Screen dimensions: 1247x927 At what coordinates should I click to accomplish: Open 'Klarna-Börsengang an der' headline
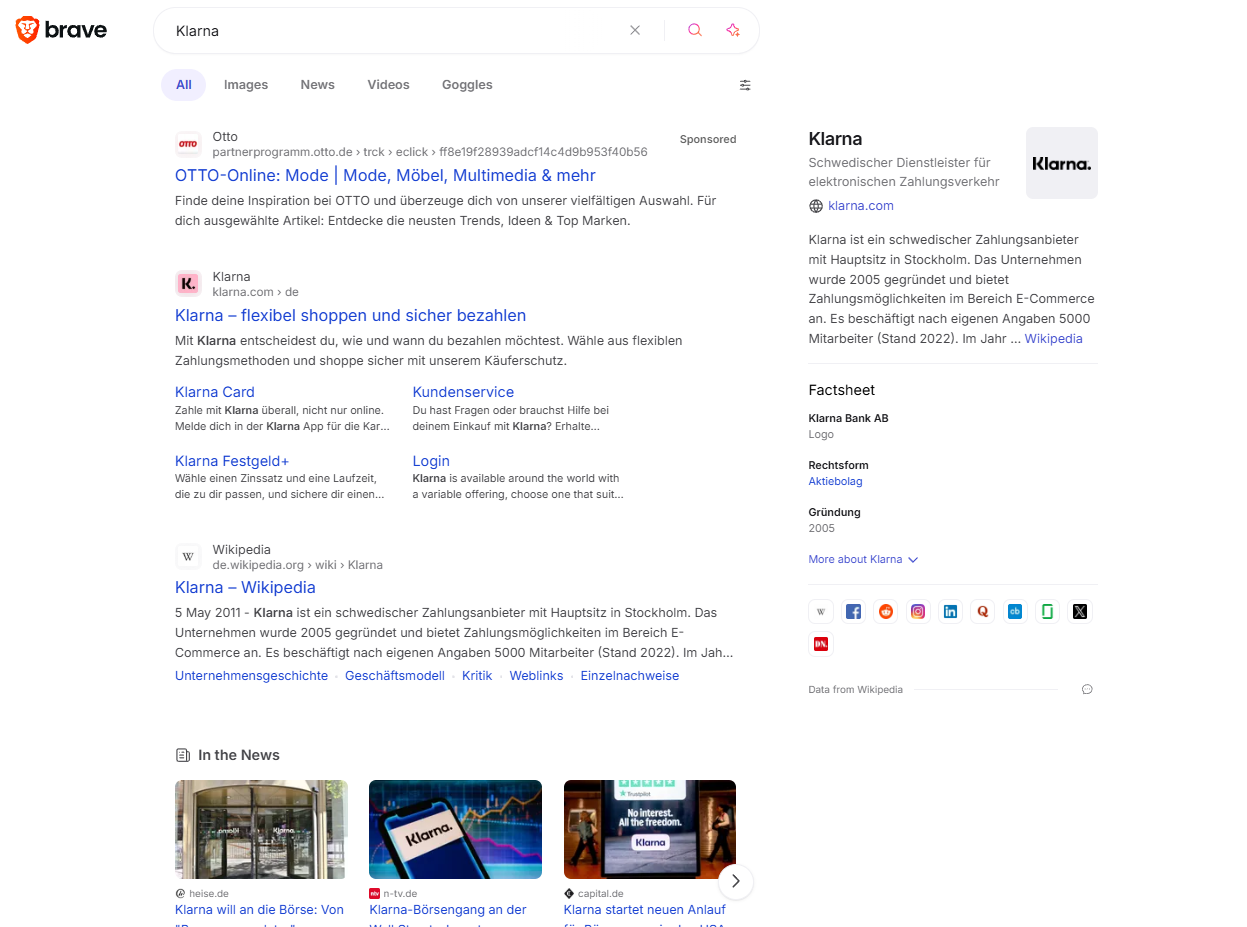tap(448, 910)
